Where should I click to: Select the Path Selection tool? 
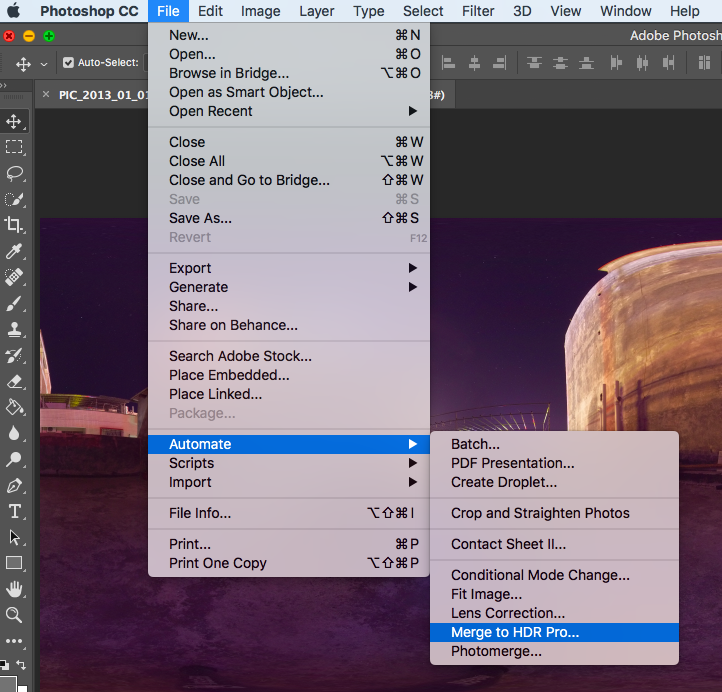[14, 537]
